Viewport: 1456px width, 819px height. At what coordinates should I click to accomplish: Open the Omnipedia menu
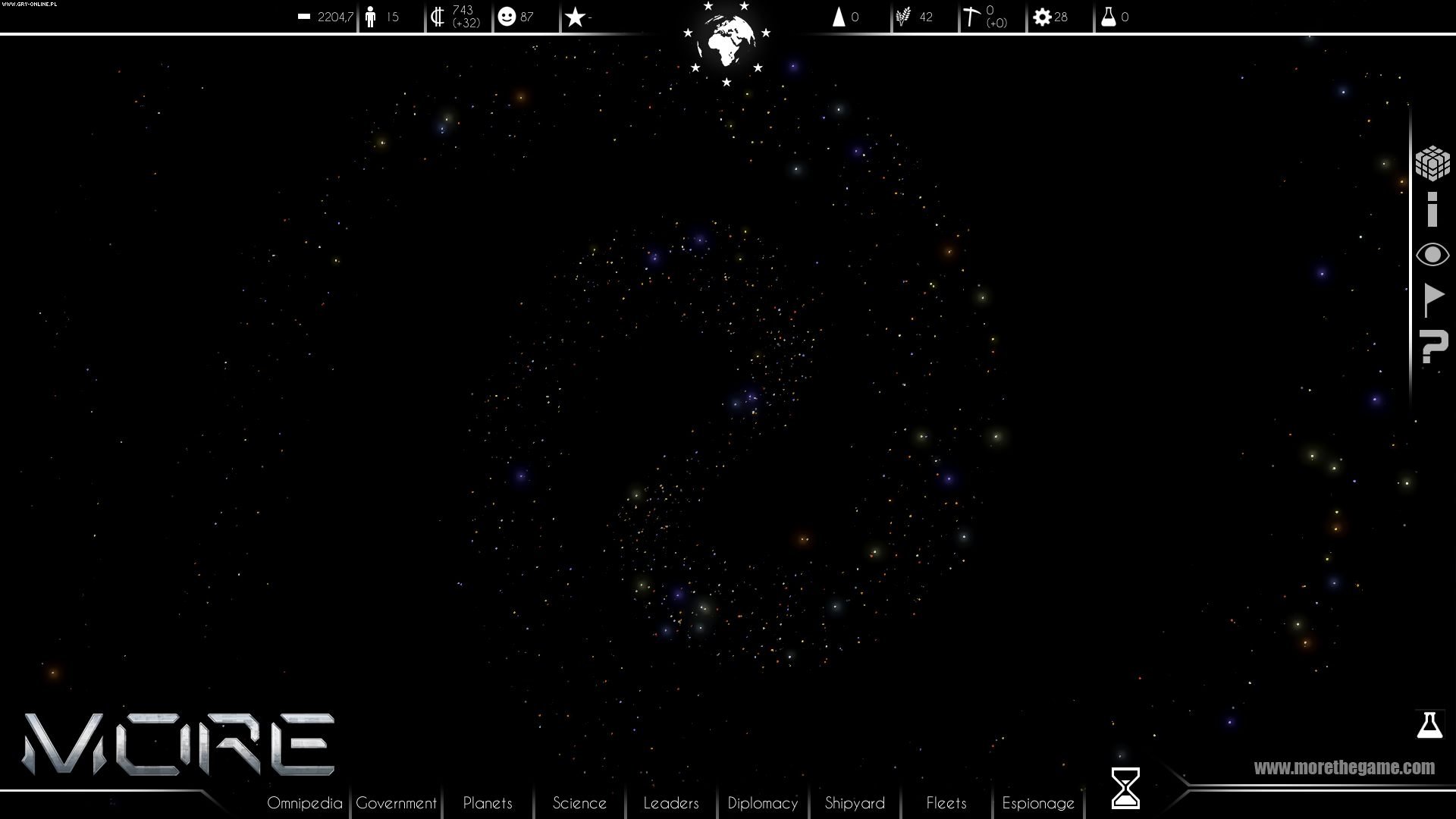tap(304, 802)
